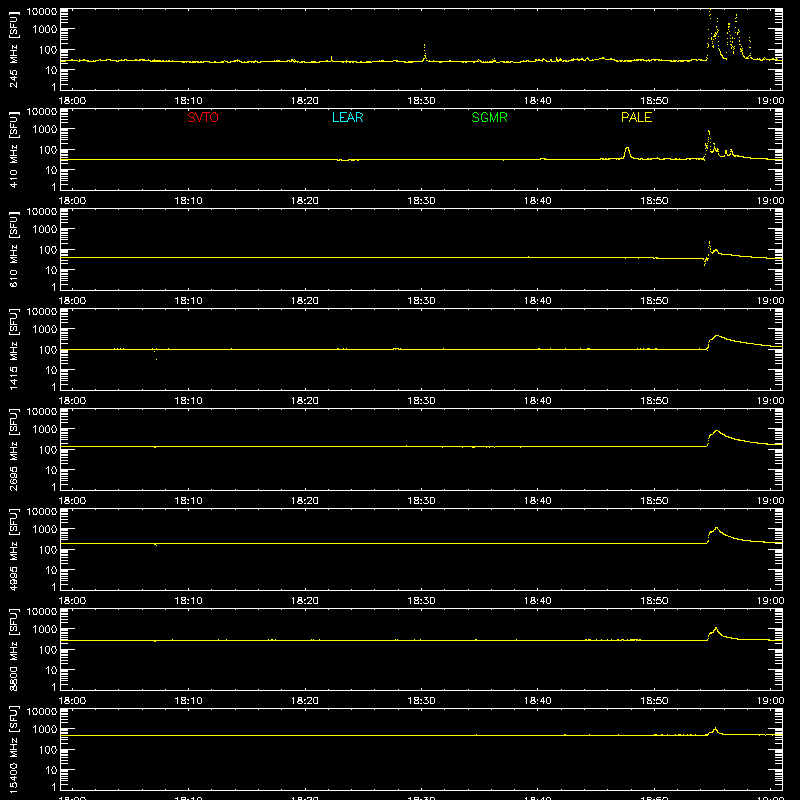This screenshot has width=800, height=800.
Task: Select the 410 MHz [SFU] axis title
Action: tap(13, 150)
